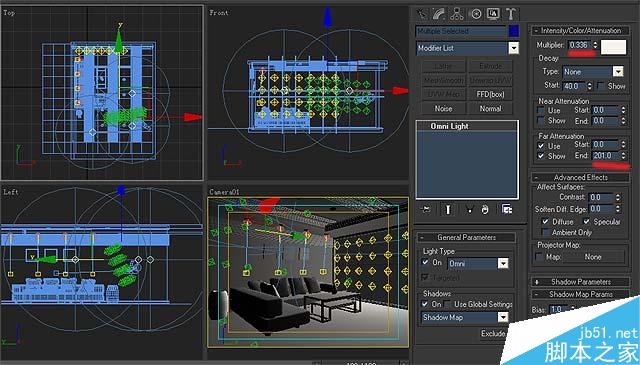This screenshot has width=640, height=365.
Task: Enable Near Attenuation Show checkbox
Action: click(541, 121)
